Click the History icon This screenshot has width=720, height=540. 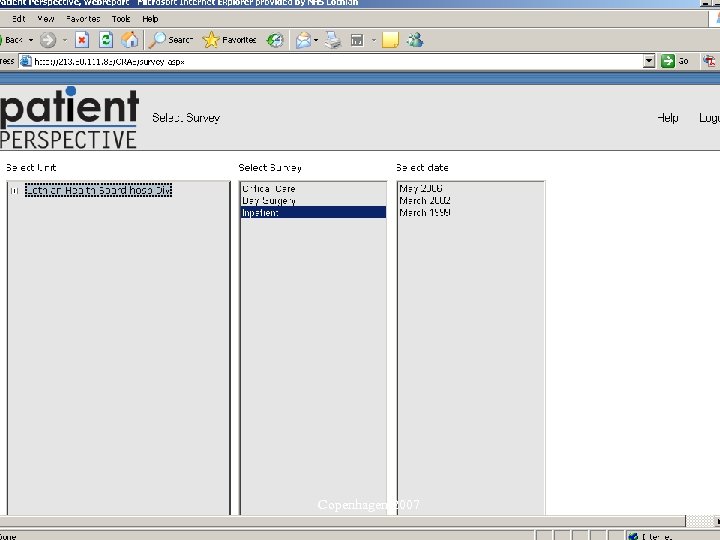275,40
